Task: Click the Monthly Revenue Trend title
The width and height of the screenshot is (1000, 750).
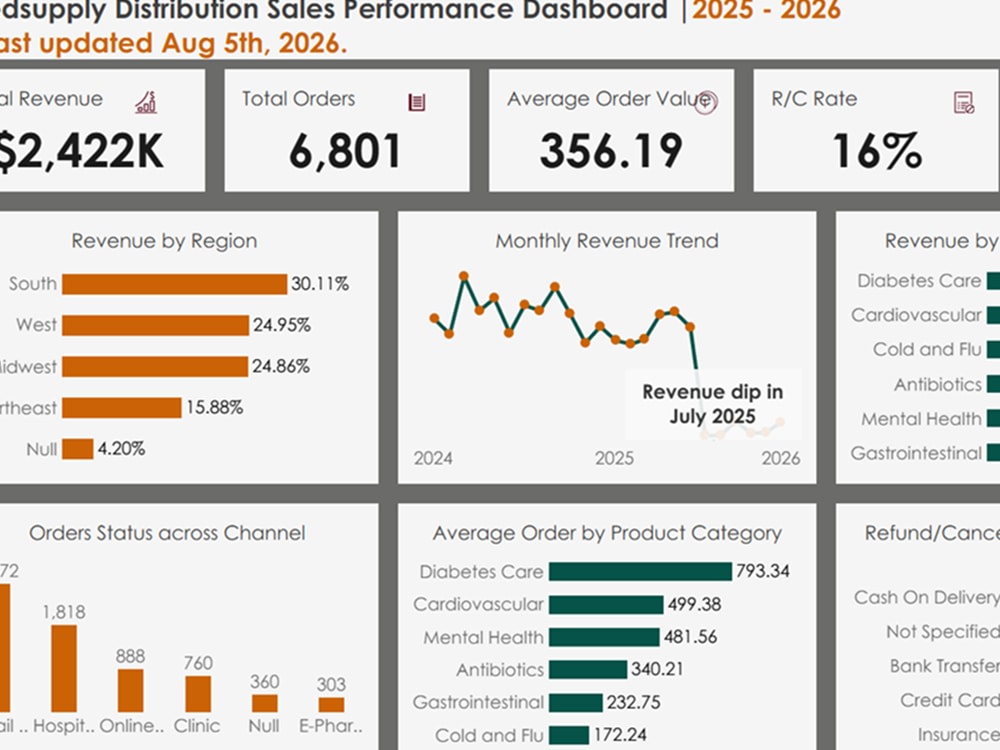Action: (607, 241)
